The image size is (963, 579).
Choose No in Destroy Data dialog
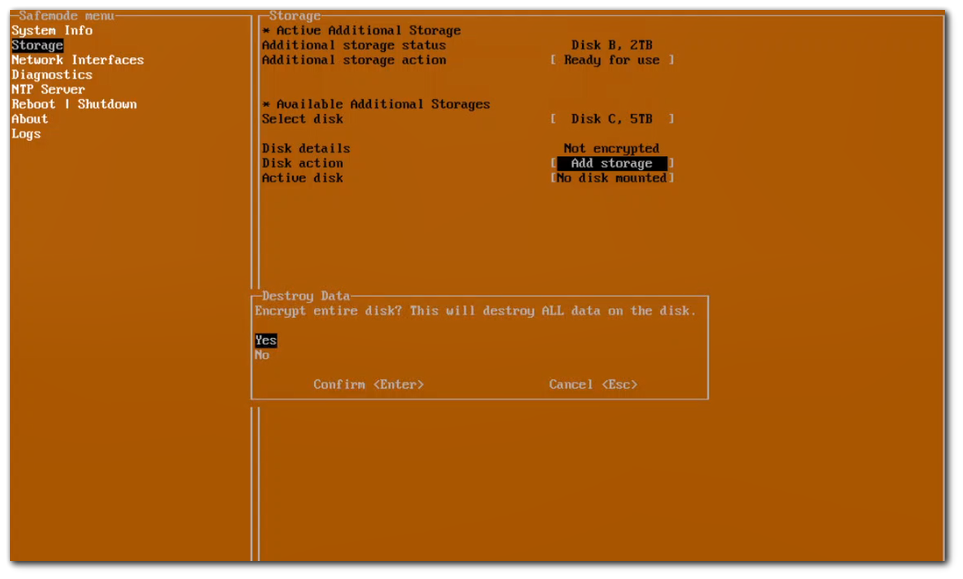tap(262, 355)
